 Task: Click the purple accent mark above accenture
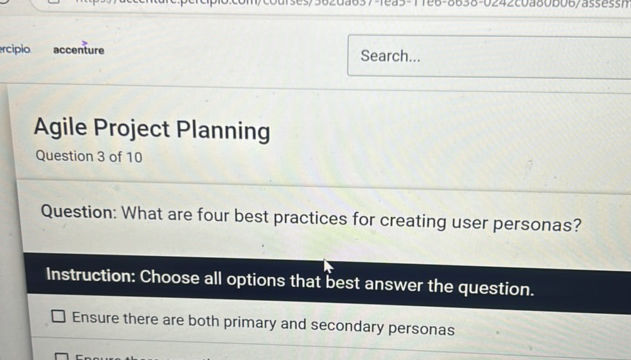click(x=84, y=43)
